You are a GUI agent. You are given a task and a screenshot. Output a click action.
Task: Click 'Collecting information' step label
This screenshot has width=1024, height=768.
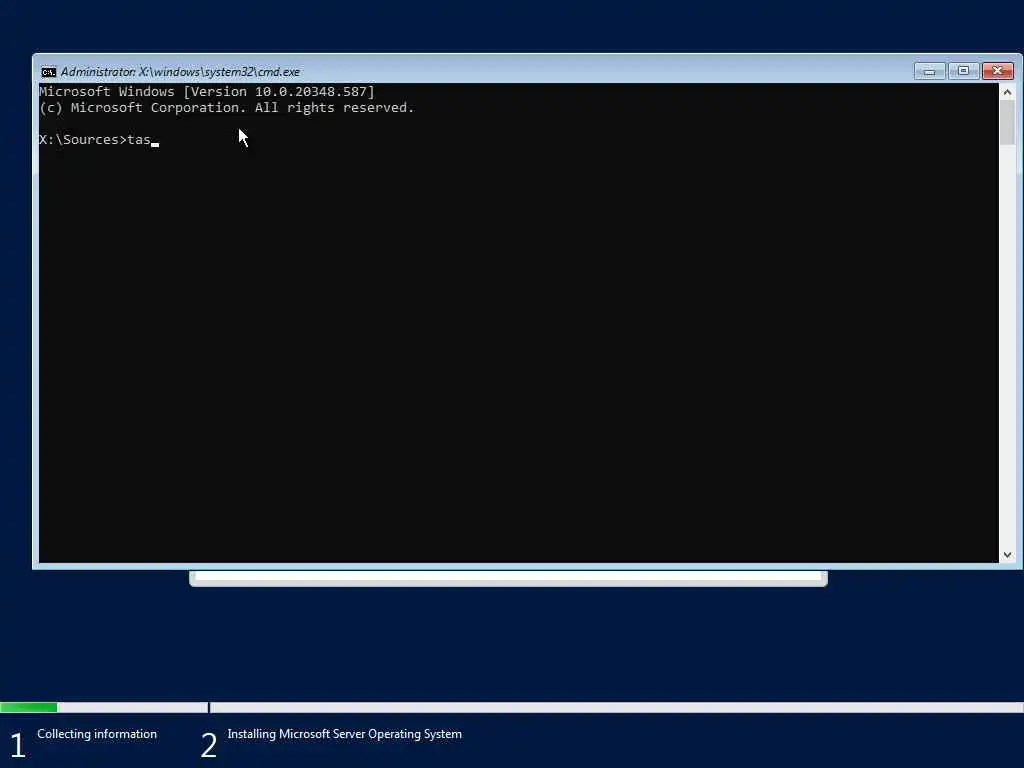pyautogui.click(x=97, y=734)
